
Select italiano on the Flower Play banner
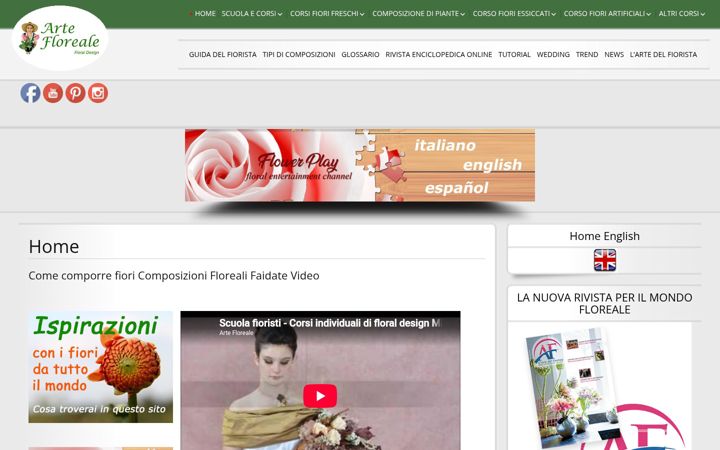point(445,146)
